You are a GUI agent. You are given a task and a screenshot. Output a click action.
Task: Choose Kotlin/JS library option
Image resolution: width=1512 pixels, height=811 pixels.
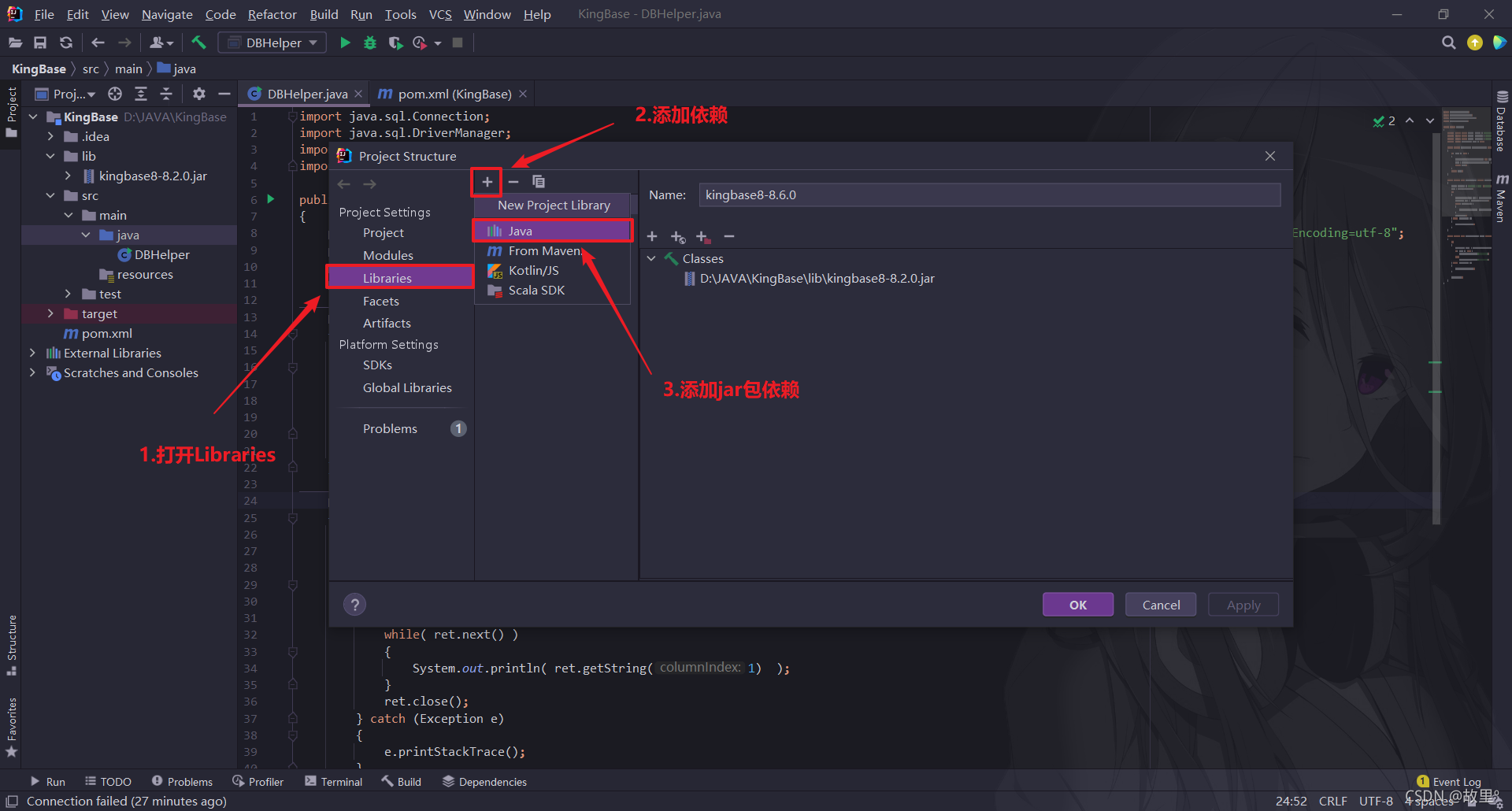coord(553,270)
